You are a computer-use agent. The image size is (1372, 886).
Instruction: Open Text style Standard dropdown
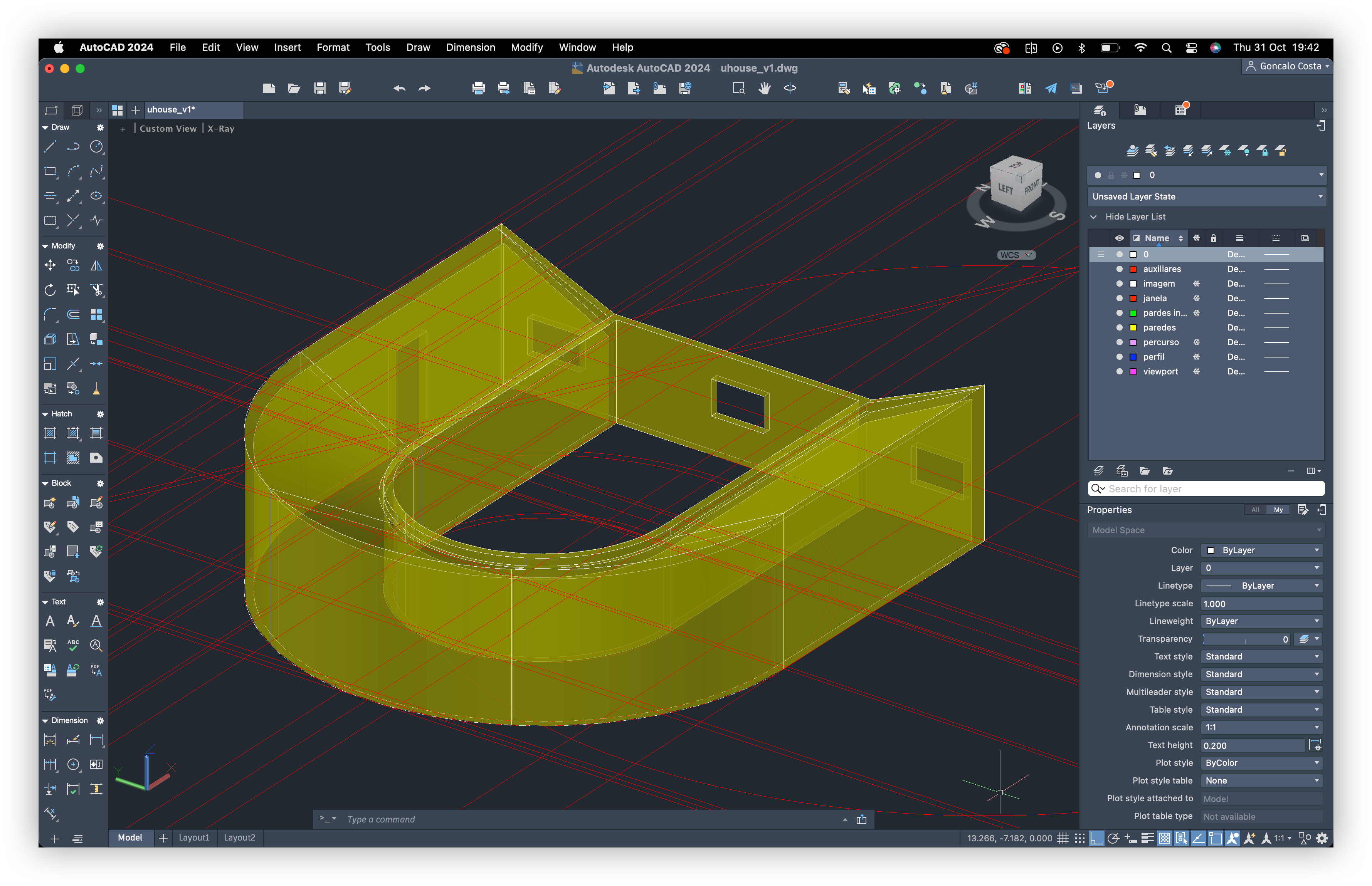click(1261, 656)
